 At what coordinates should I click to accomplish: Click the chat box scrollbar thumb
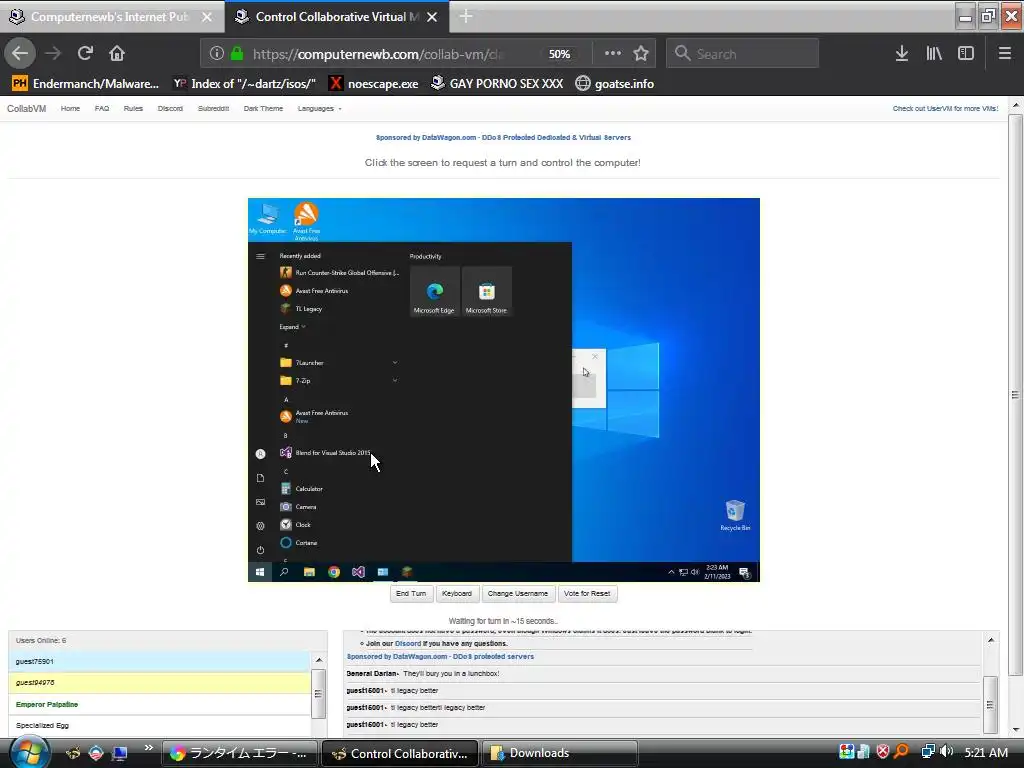(x=990, y=705)
